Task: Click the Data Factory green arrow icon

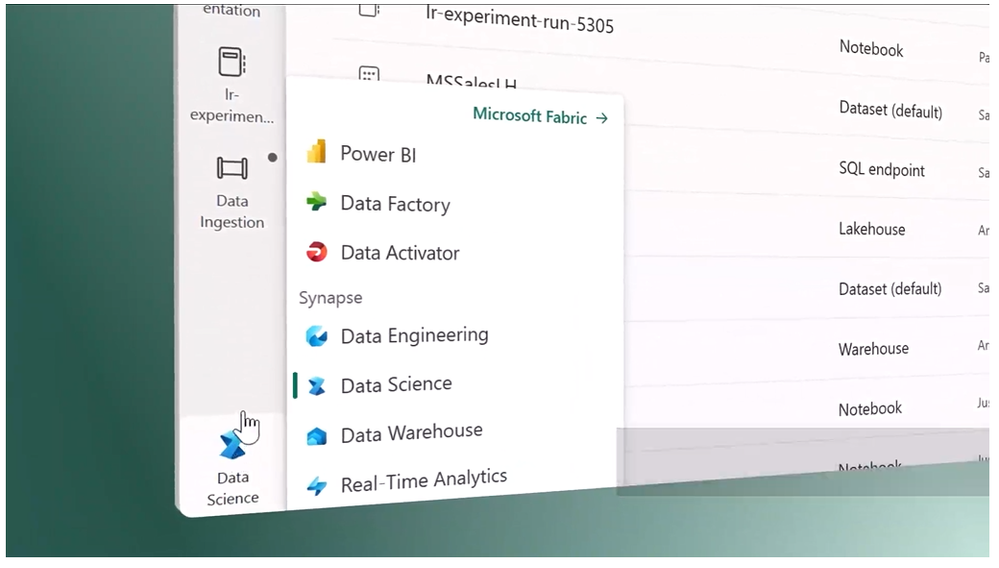Action: (x=316, y=202)
